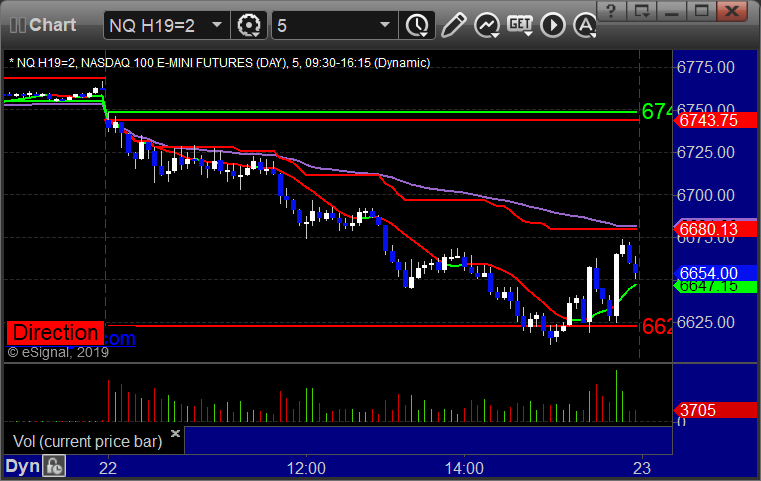This screenshot has height=481, width=761.
Task: Click the 6775.00 price axis label
Action: click(706, 67)
